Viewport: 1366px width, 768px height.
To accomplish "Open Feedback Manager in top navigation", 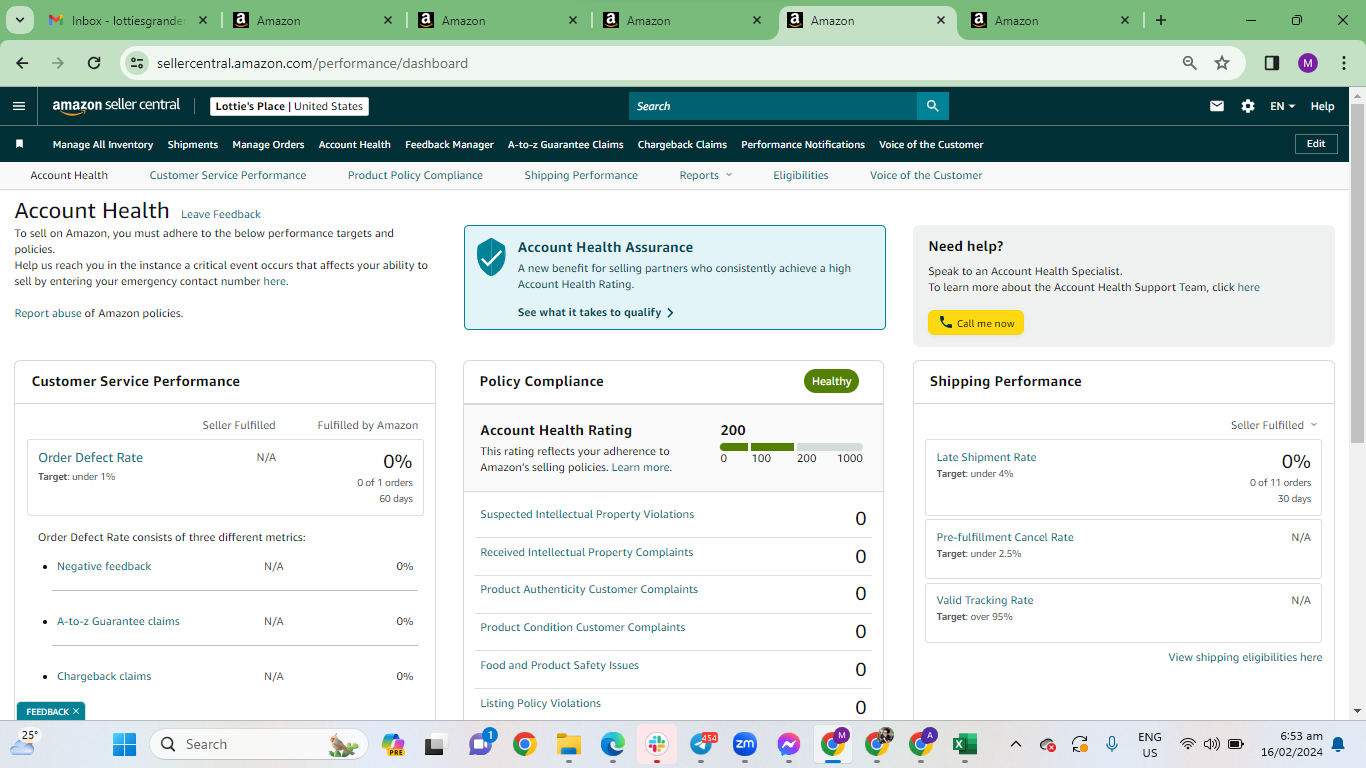I will pyautogui.click(x=449, y=144).
